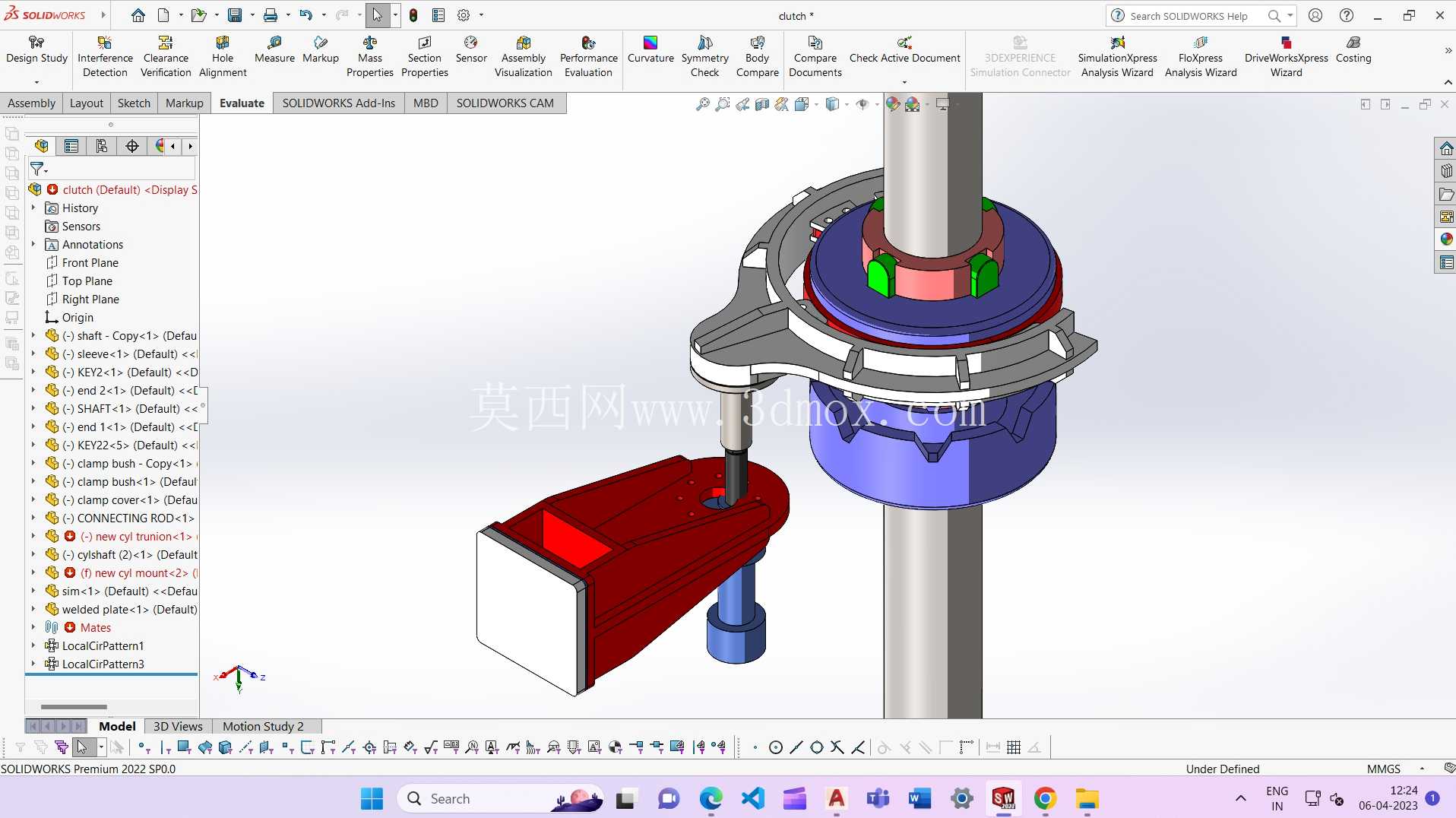Show Curvature display

(650, 50)
